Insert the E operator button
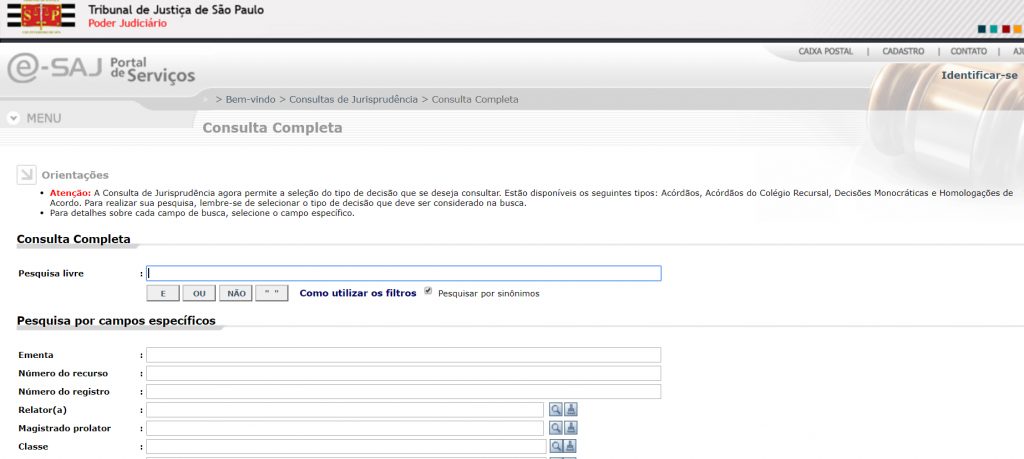Viewport: 1024px width, 459px height. pos(163,293)
